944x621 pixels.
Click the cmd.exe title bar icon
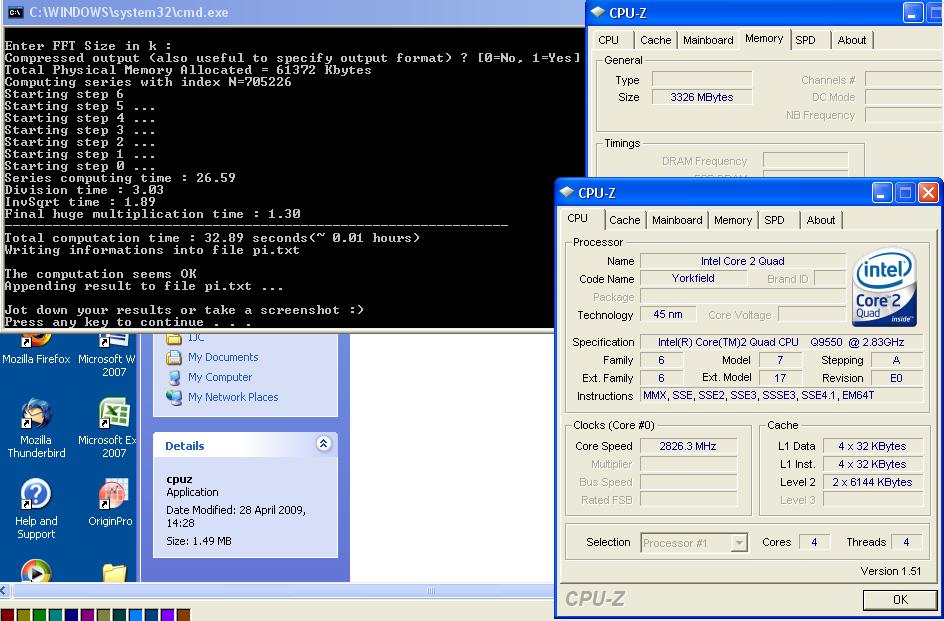(x=16, y=12)
